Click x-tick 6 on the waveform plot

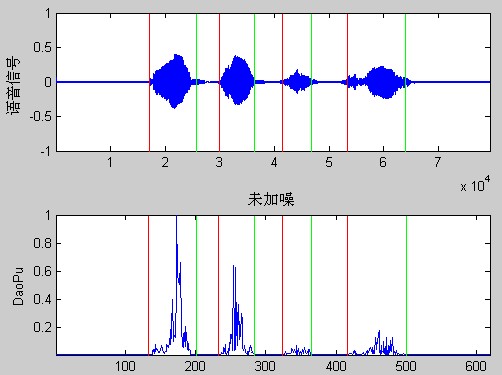pos(383,162)
